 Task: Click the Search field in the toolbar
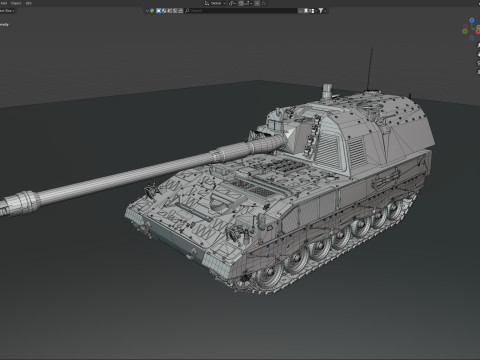click(x=241, y=11)
